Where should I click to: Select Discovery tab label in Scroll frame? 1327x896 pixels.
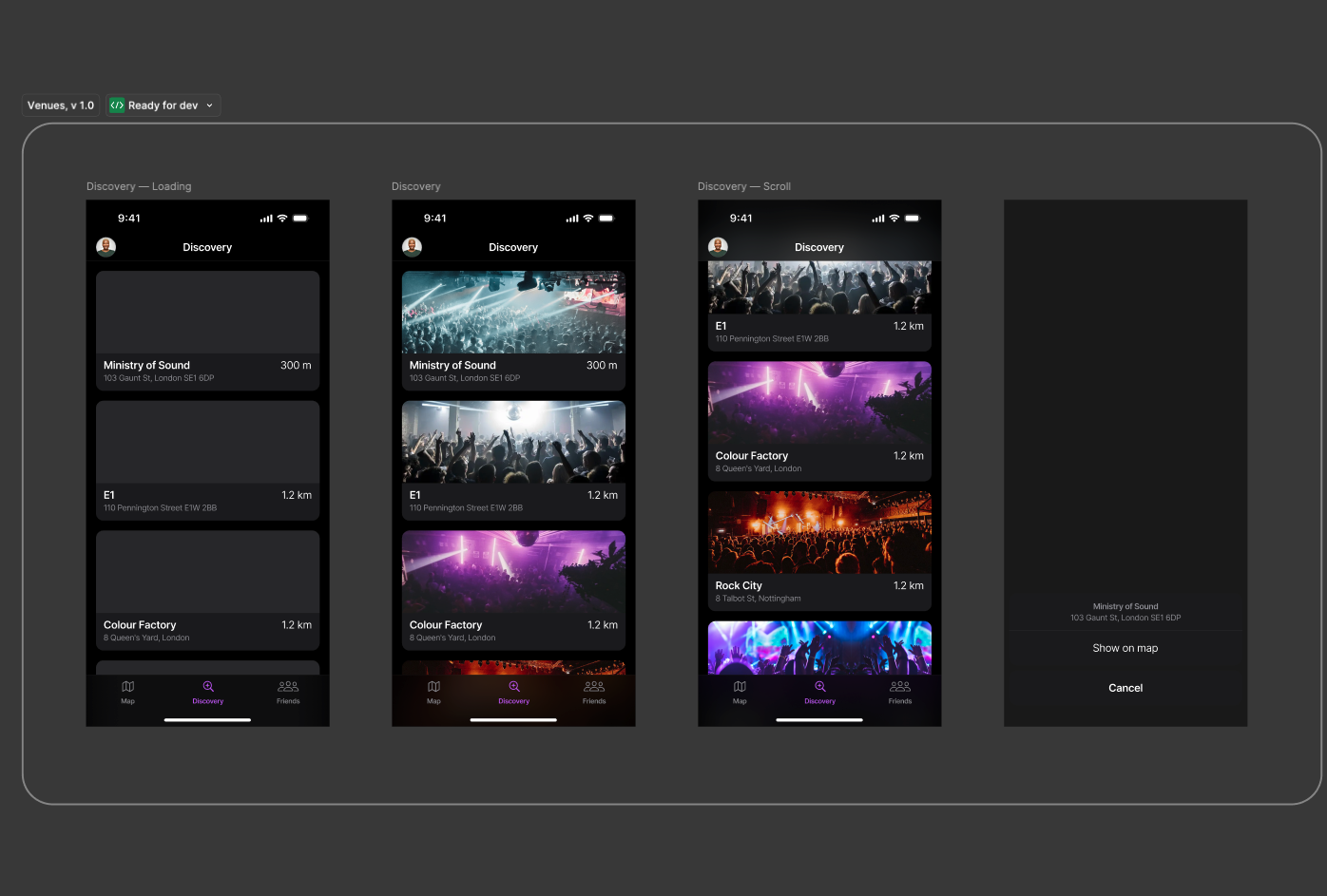820,701
